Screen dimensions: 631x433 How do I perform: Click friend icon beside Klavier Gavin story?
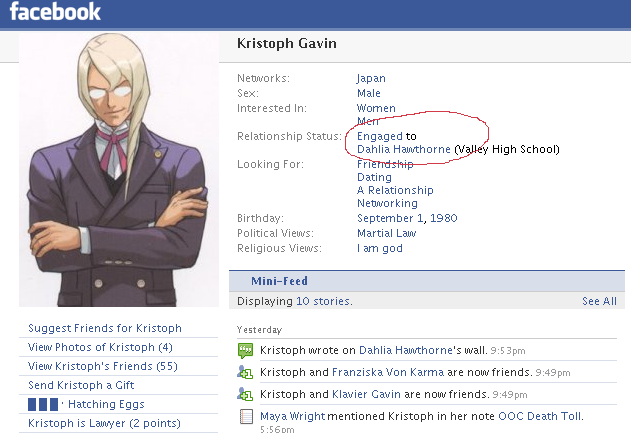(245, 394)
